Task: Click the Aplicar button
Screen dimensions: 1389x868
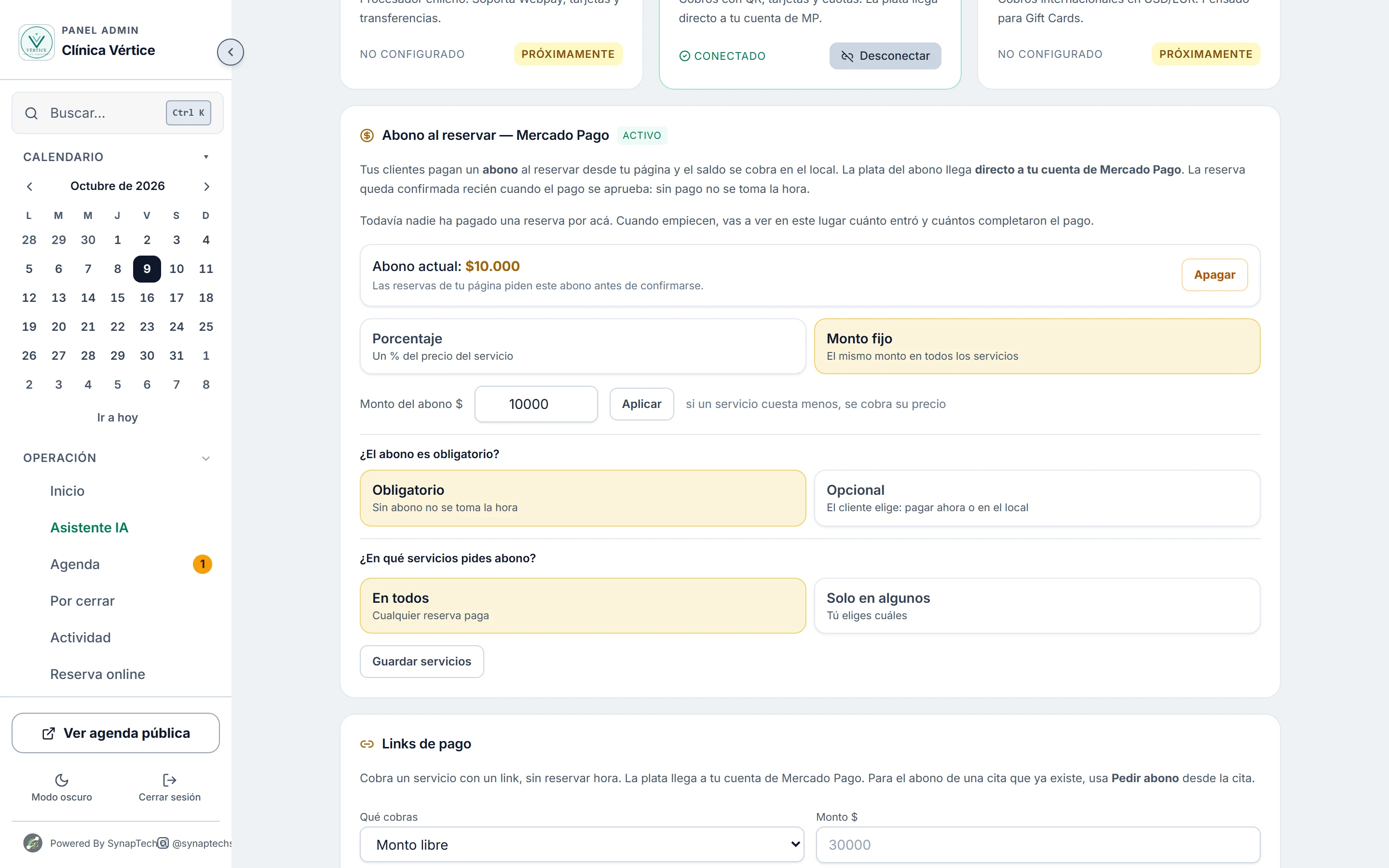Action: (642, 404)
